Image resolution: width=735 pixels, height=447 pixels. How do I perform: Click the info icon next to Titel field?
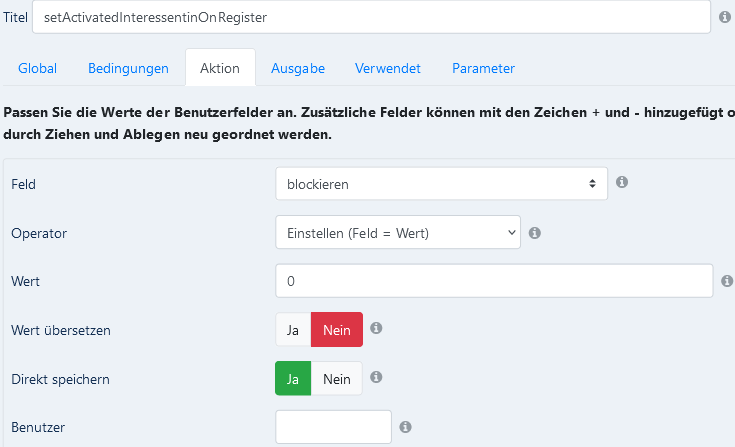click(725, 17)
